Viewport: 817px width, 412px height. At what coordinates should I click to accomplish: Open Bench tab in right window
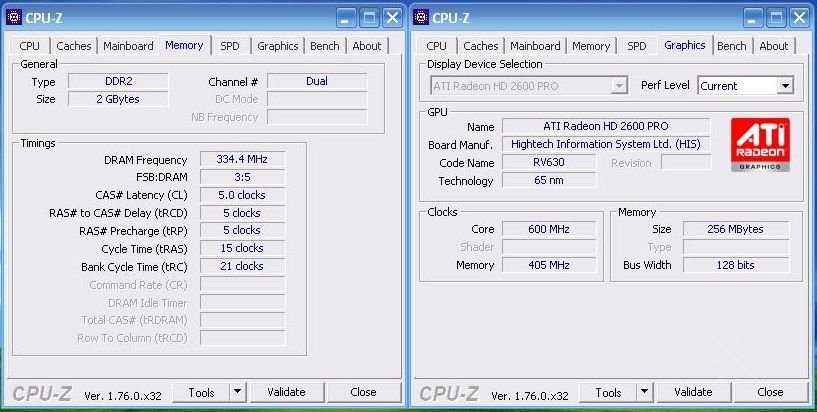(x=732, y=46)
